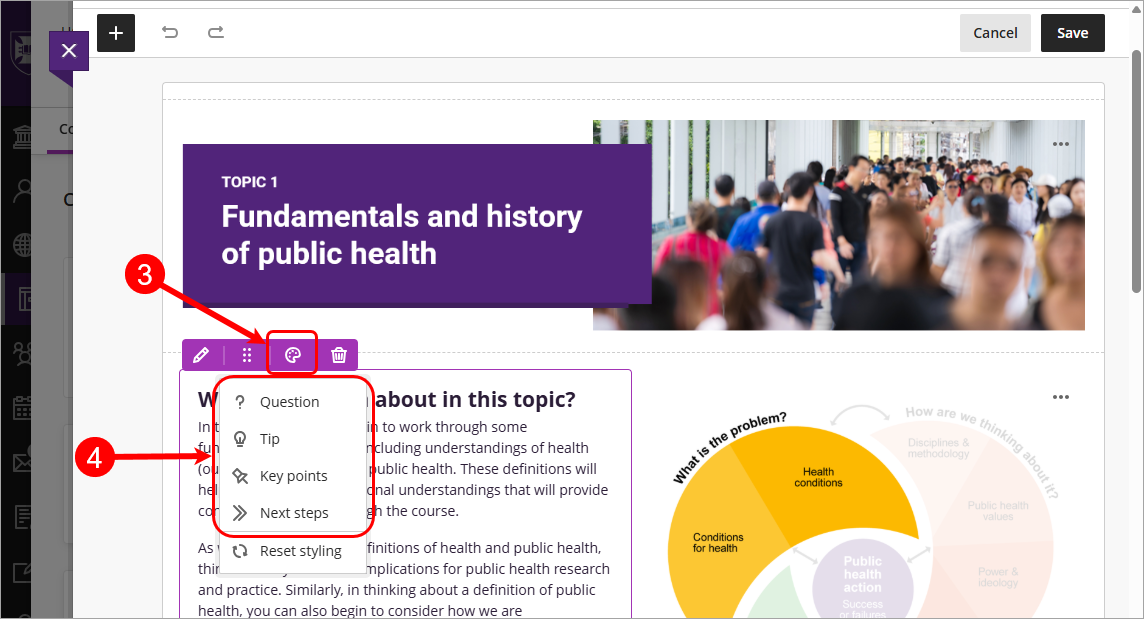The height and width of the screenshot is (619, 1144).
Task: Redo the last undone edit
Action: pyautogui.click(x=216, y=33)
